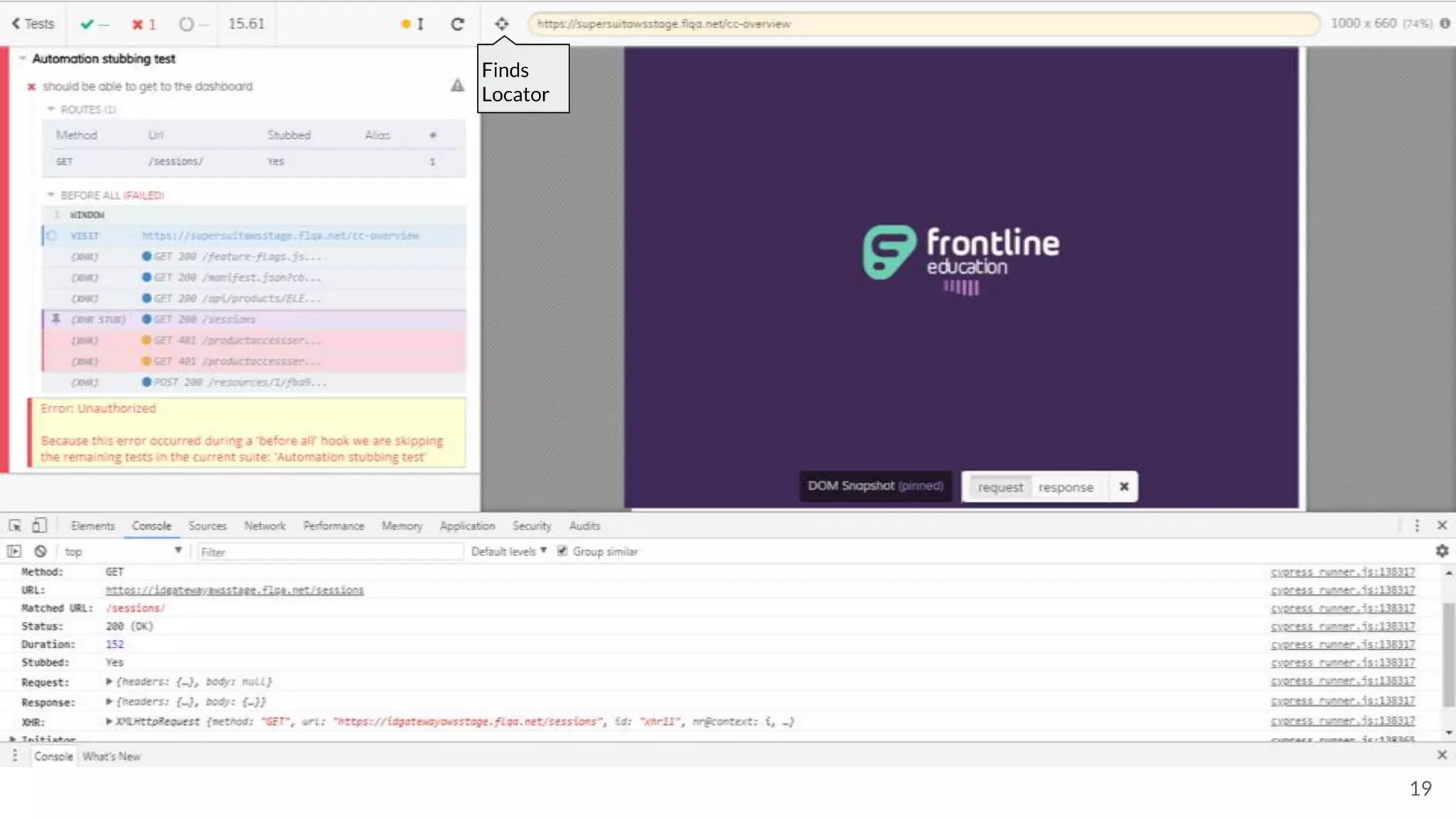
Task: Open the top context dropdown
Action: (x=122, y=551)
